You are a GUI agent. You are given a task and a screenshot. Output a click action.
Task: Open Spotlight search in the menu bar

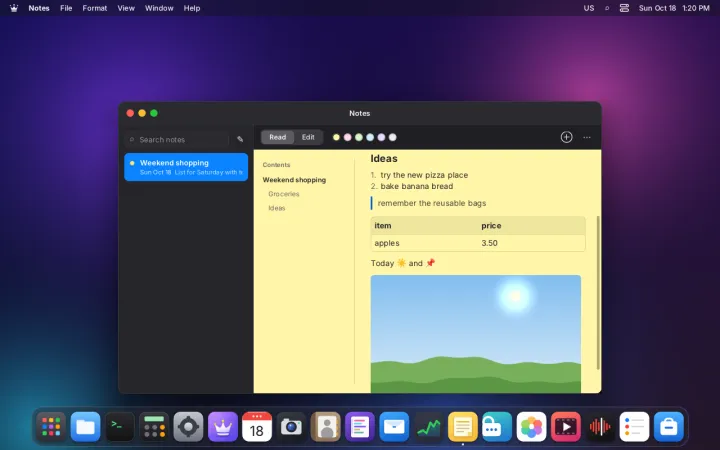pyautogui.click(x=607, y=8)
